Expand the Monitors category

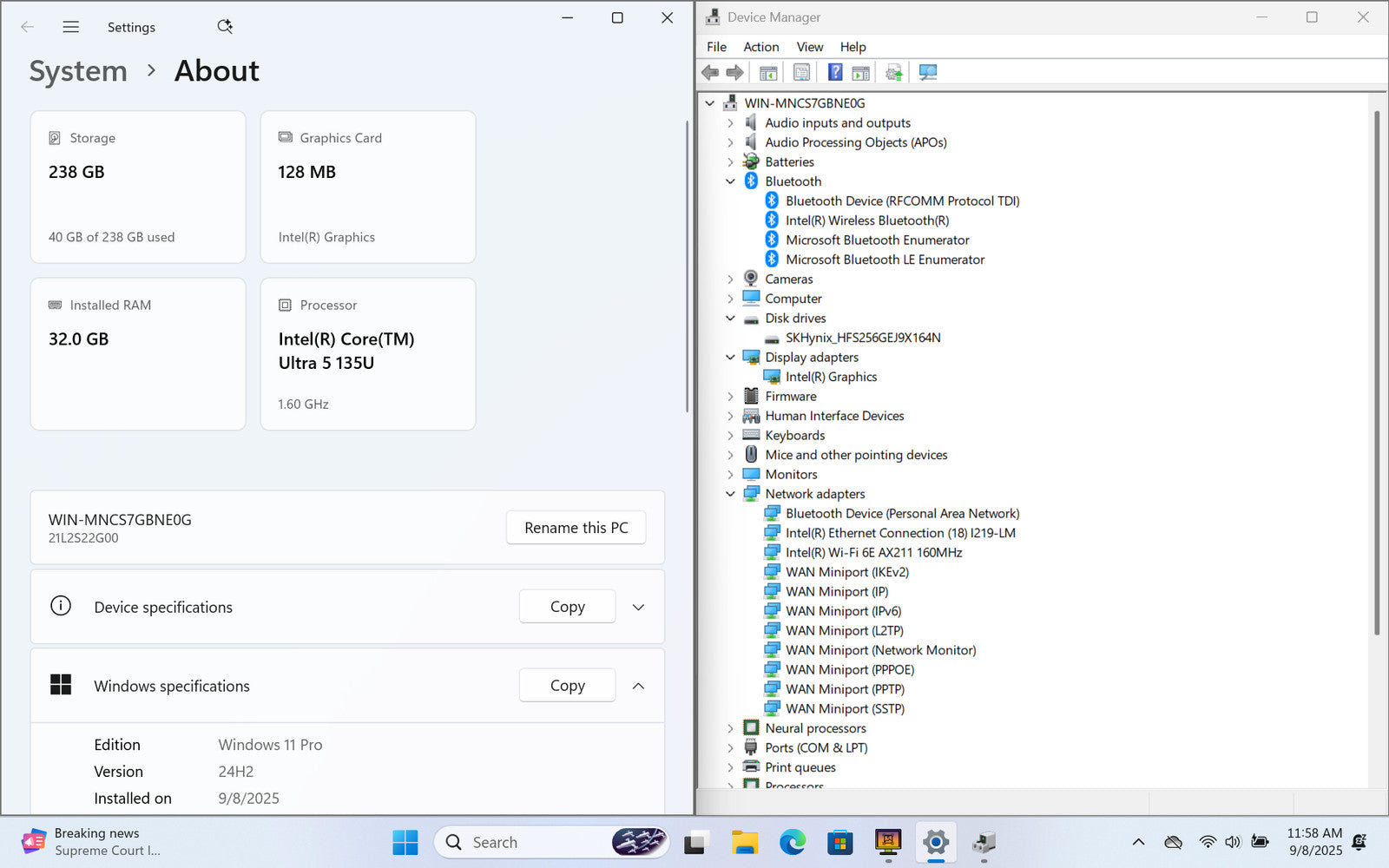730,475
